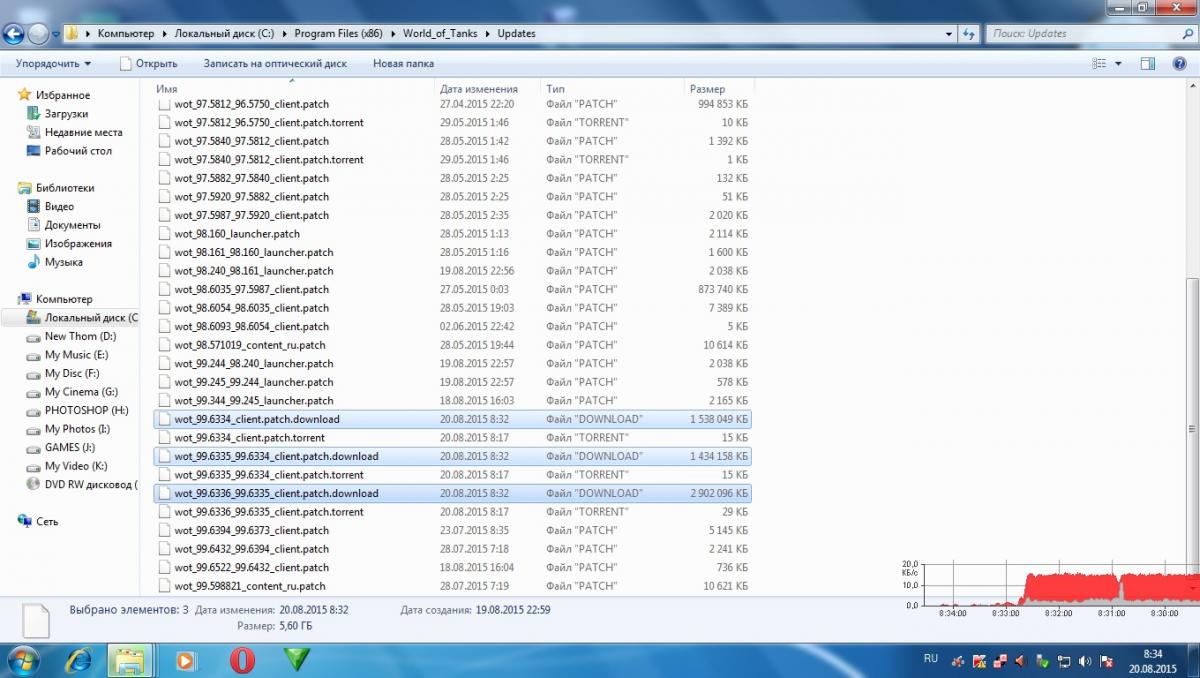Viewport: 1200px width, 678px height.
Task: Open the Explorer help question mark icon
Action: click(1179, 63)
